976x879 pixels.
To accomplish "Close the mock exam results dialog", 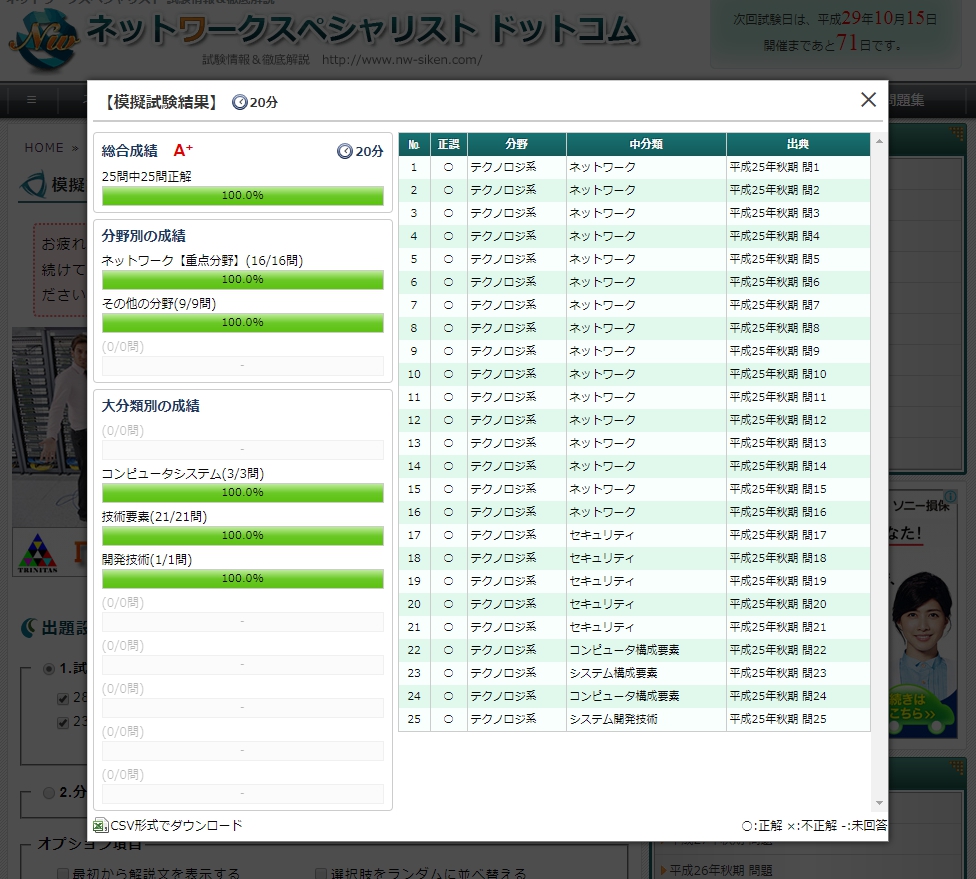I will [x=868, y=100].
